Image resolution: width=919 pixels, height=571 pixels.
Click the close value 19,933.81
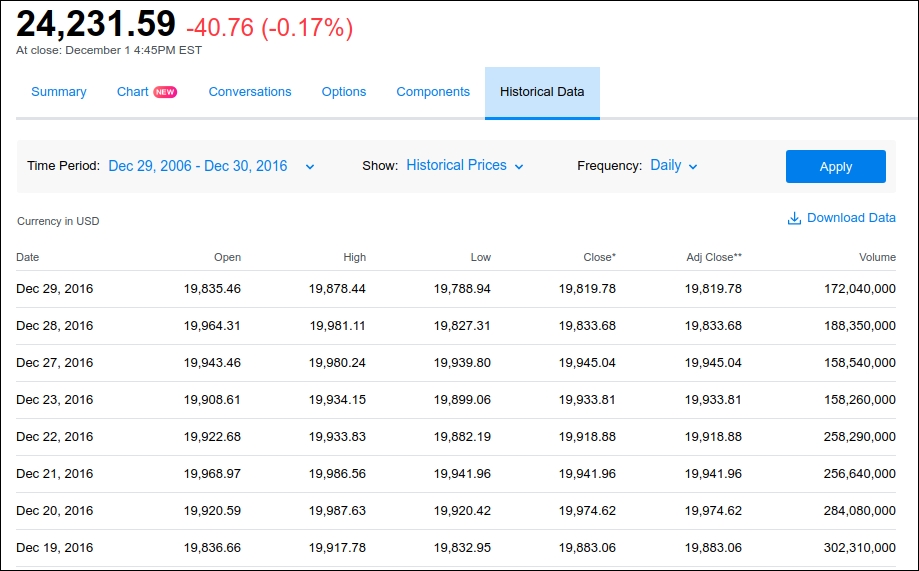587,400
